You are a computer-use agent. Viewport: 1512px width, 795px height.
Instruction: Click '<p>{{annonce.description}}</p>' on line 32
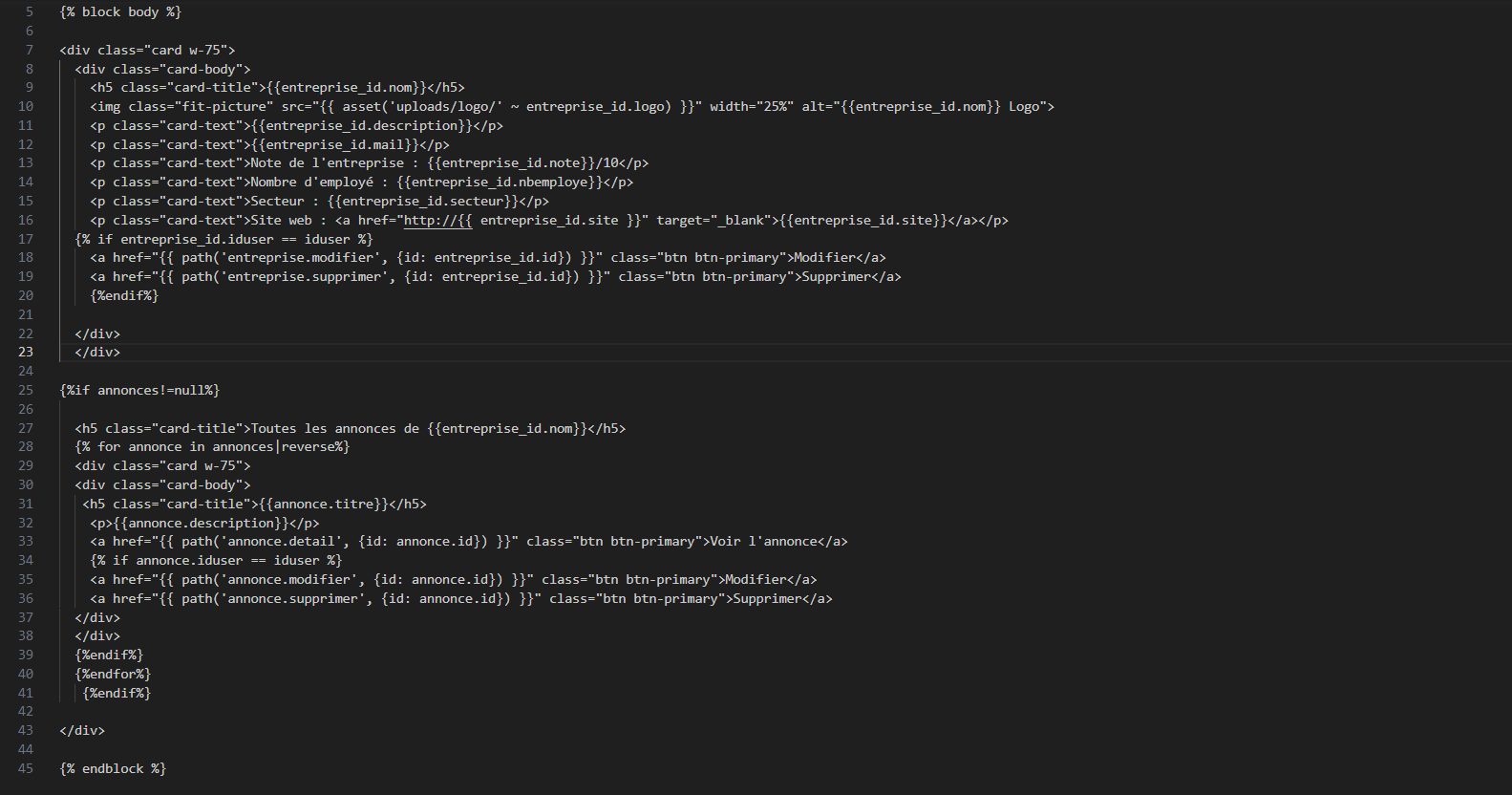click(x=204, y=523)
